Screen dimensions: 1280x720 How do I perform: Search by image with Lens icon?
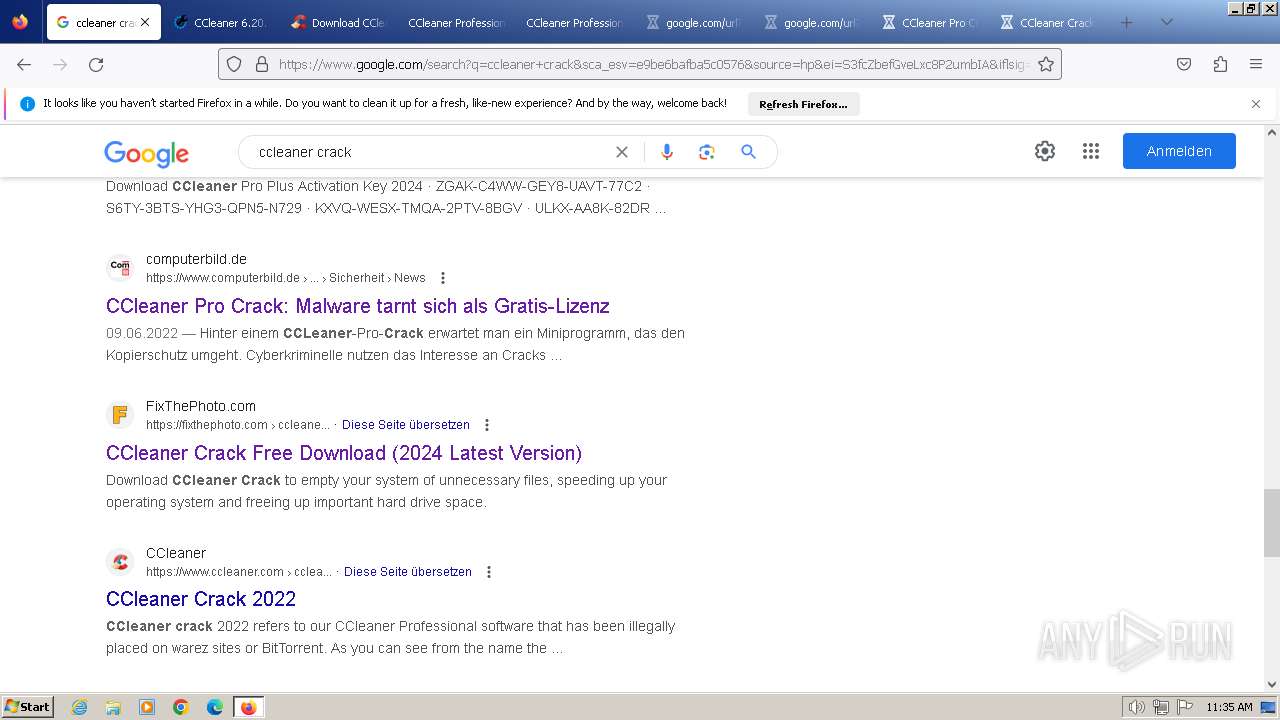pyautogui.click(x=707, y=152)
